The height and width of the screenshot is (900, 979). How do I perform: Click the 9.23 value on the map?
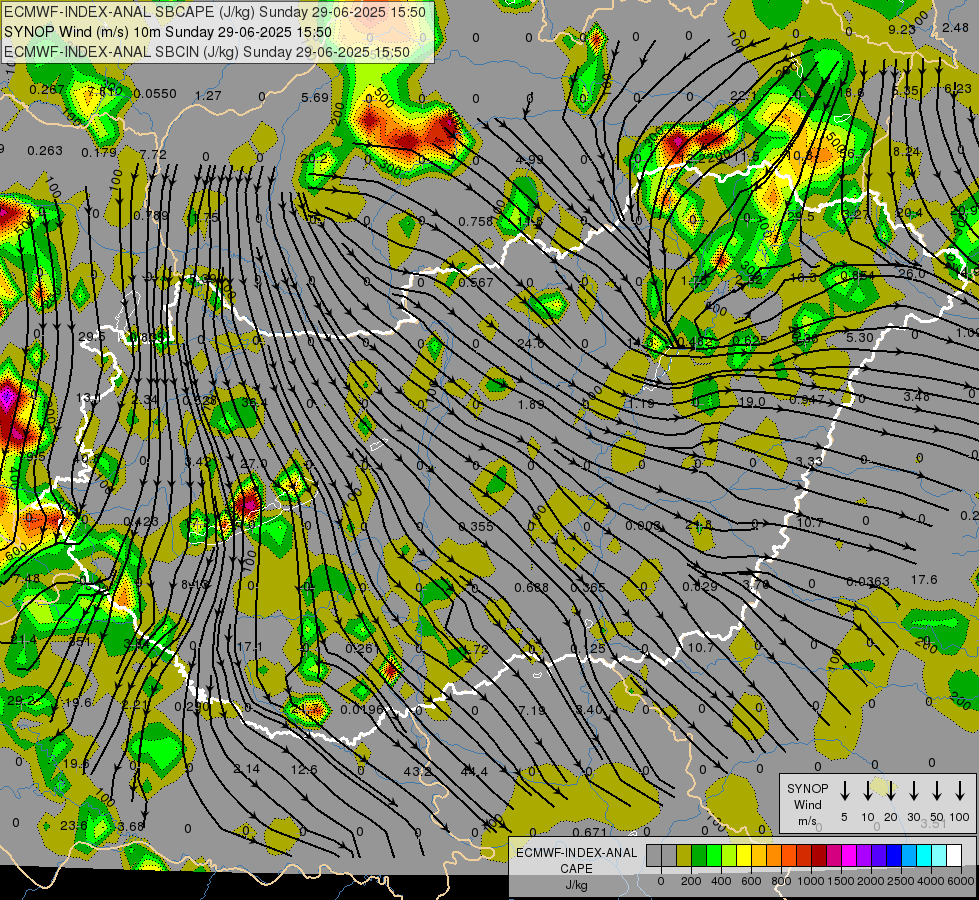click(902, 29)
